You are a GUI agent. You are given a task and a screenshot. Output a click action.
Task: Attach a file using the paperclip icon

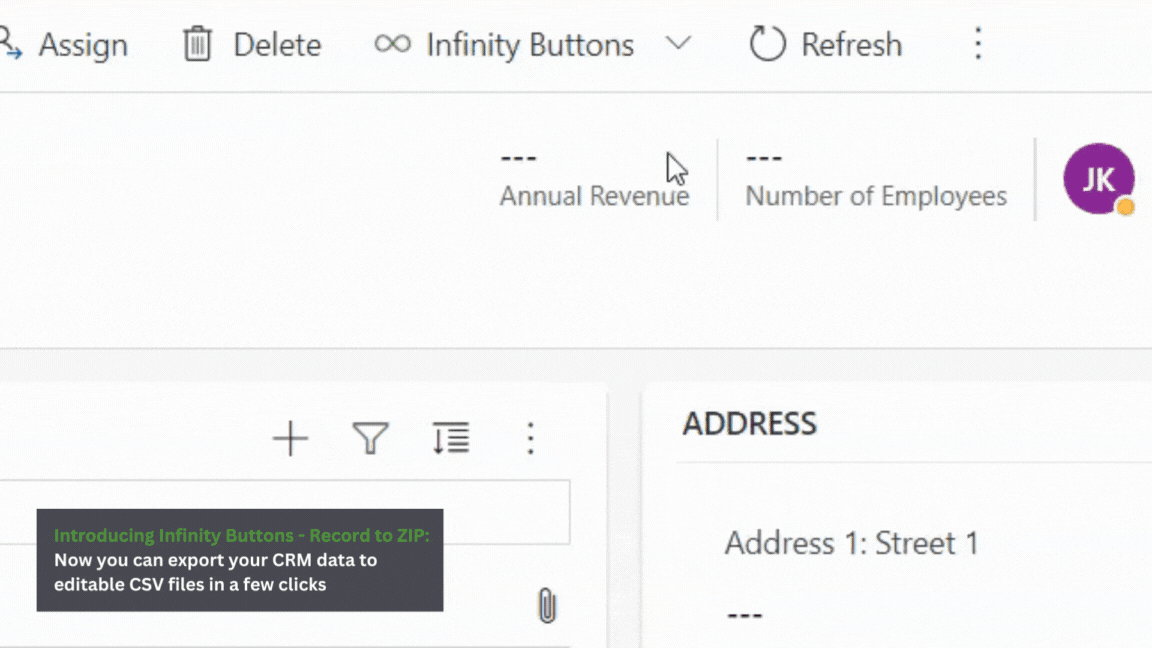point(545,605)
